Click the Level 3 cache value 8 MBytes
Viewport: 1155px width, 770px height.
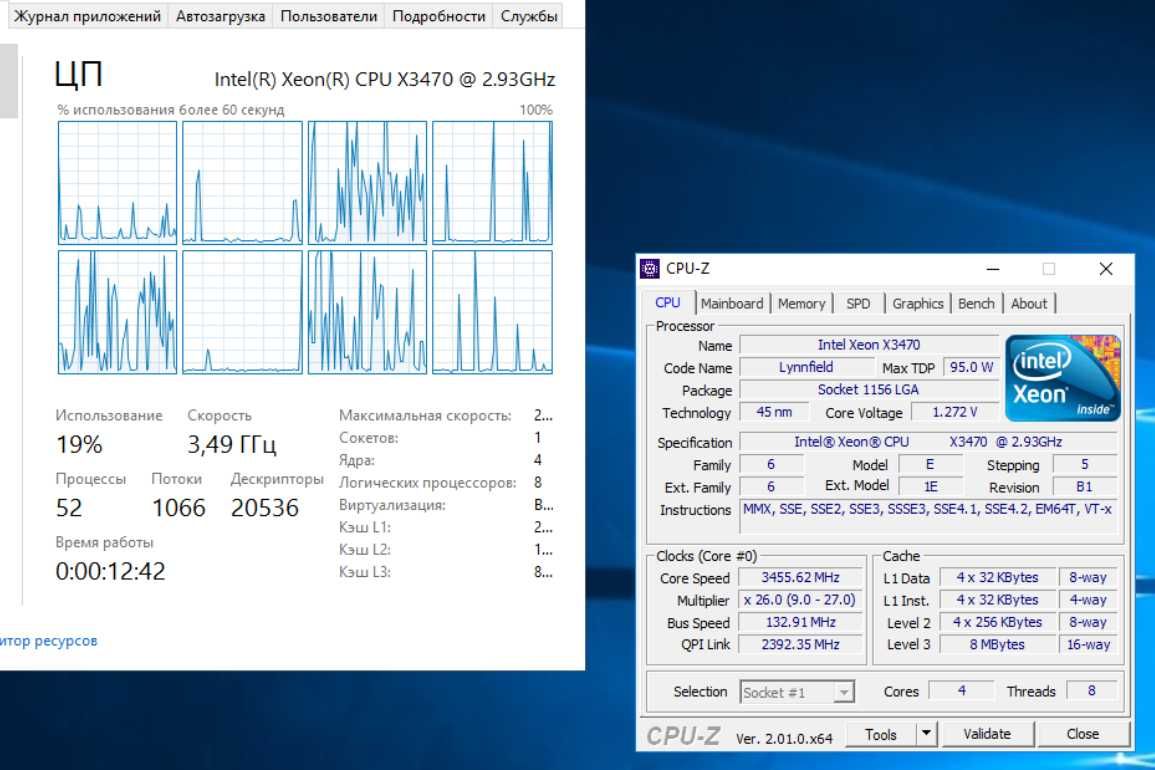tap(997, 644)
